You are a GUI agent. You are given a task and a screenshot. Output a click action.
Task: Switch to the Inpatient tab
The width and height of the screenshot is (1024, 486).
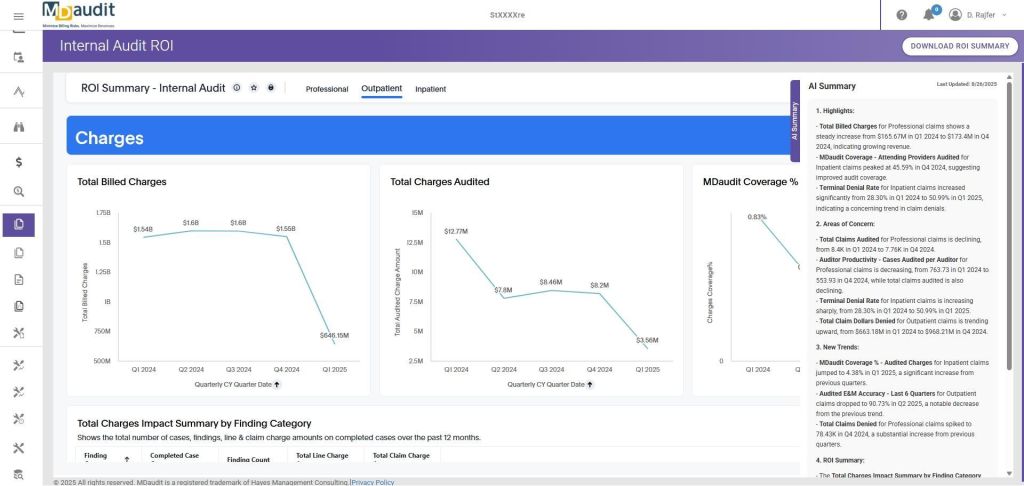[430, 89]
